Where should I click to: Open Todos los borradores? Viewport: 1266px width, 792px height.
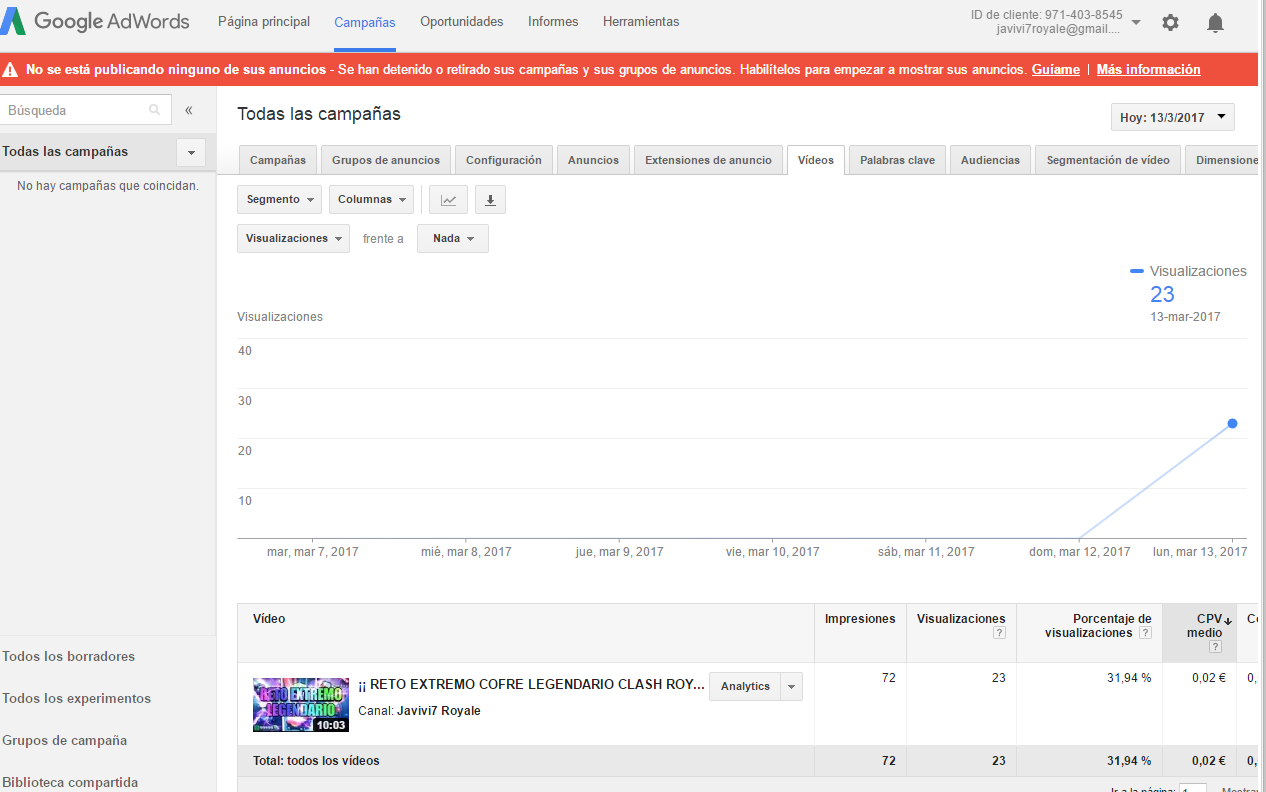[69, 657]
